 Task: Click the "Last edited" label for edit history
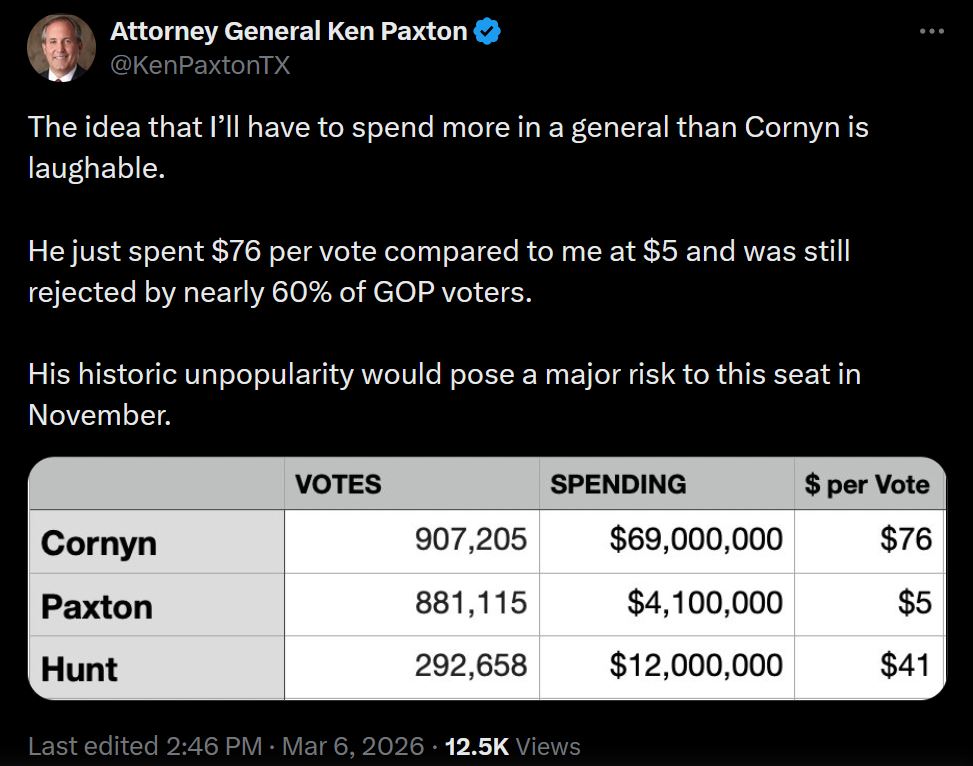point(94,746)
